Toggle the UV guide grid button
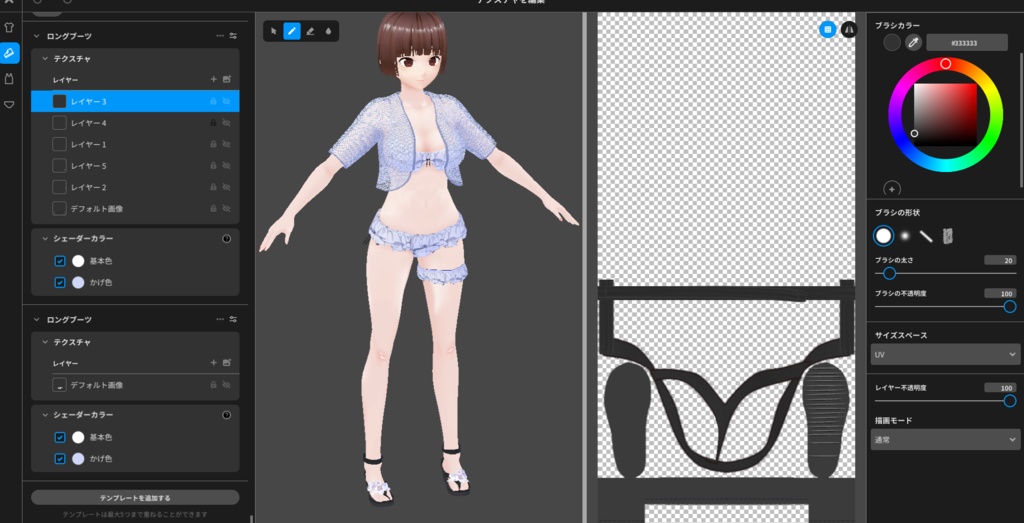The width and height of the screenshot is (1024, 523). click(x=828, y=29)
